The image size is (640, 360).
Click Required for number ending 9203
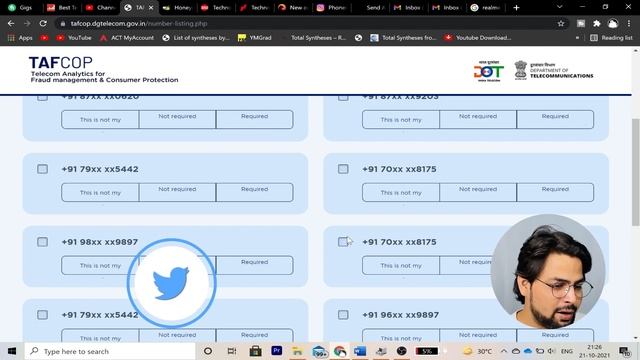(555, 119)
